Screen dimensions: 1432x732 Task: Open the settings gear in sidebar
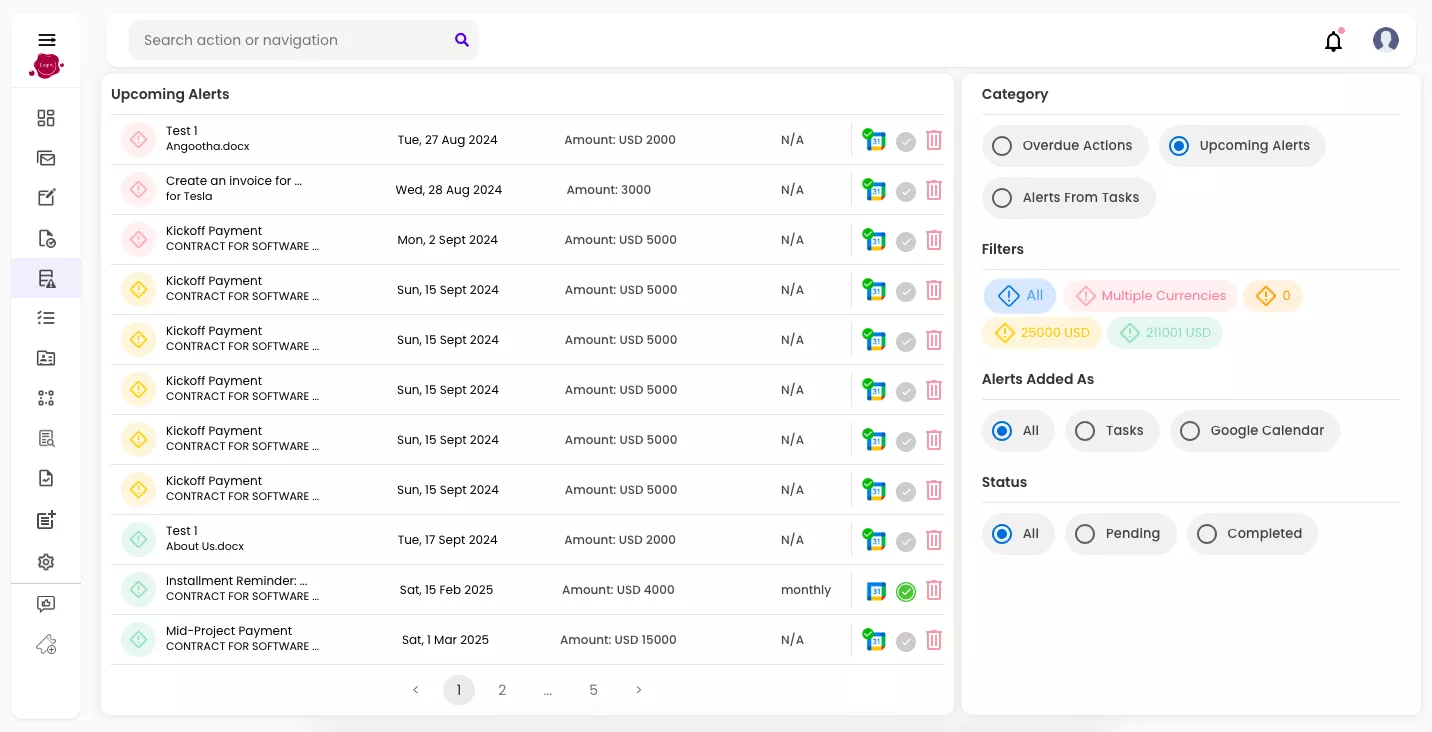(46, 562)
